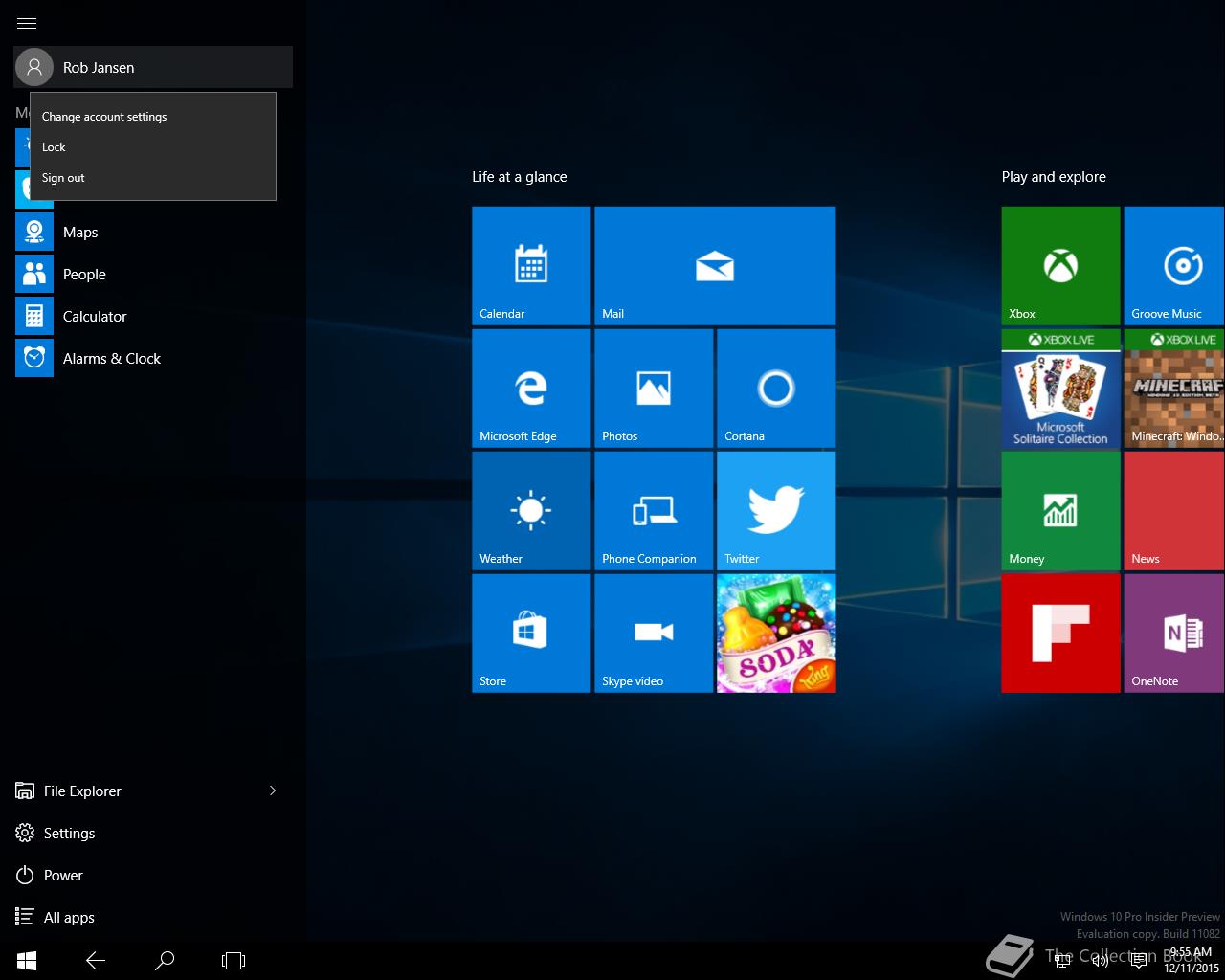Open Task View on the taskbar
1225x980 pixels.
(234, 960)
